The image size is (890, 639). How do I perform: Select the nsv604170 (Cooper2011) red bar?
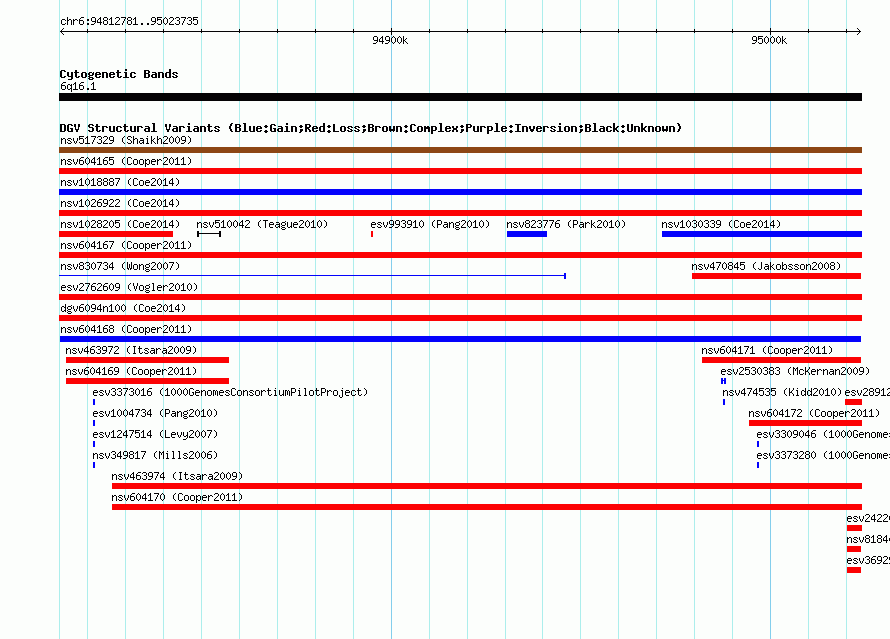pyautogui.click(x=487, y=507)
